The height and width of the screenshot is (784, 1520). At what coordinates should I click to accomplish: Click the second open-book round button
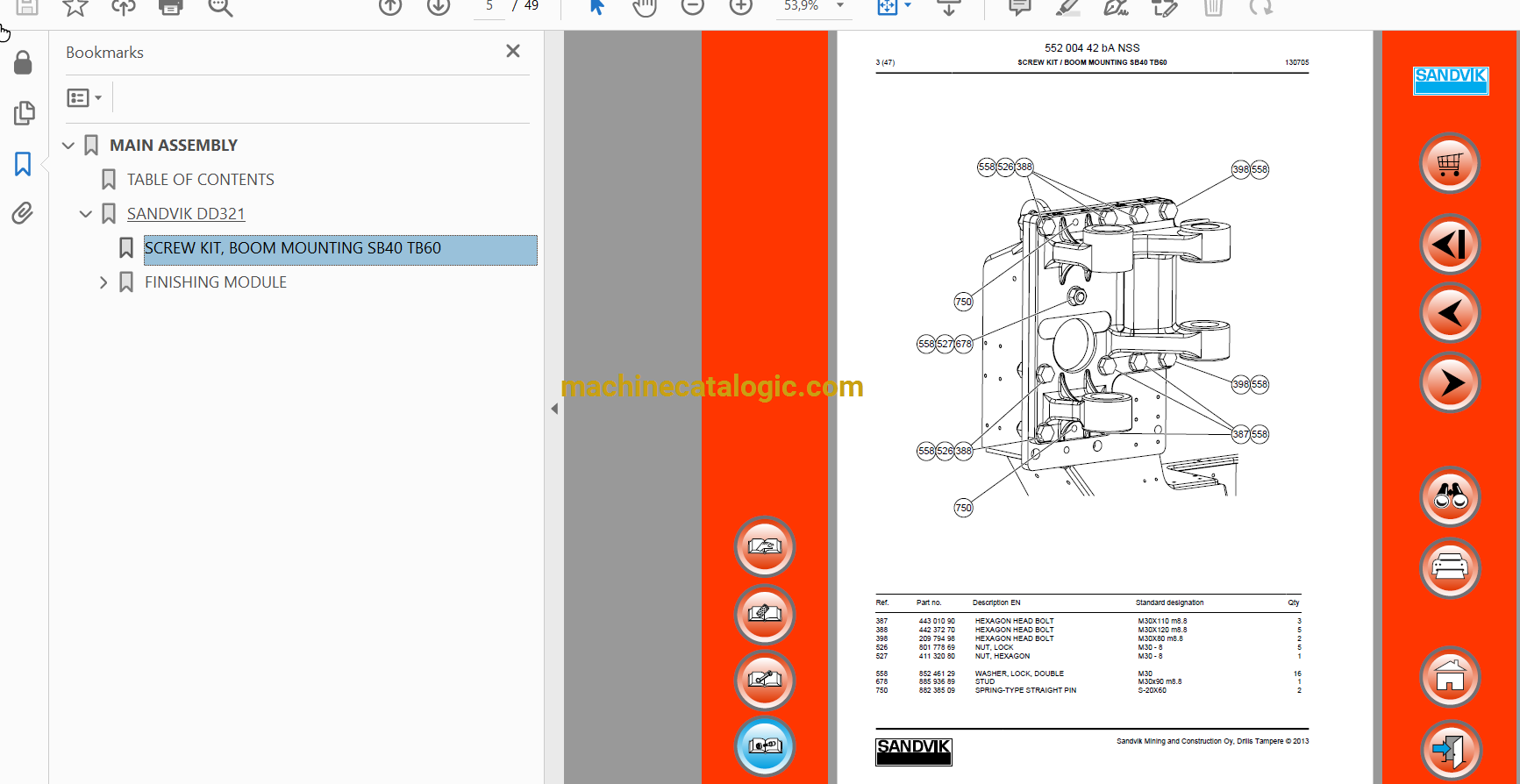coord(765,614)
